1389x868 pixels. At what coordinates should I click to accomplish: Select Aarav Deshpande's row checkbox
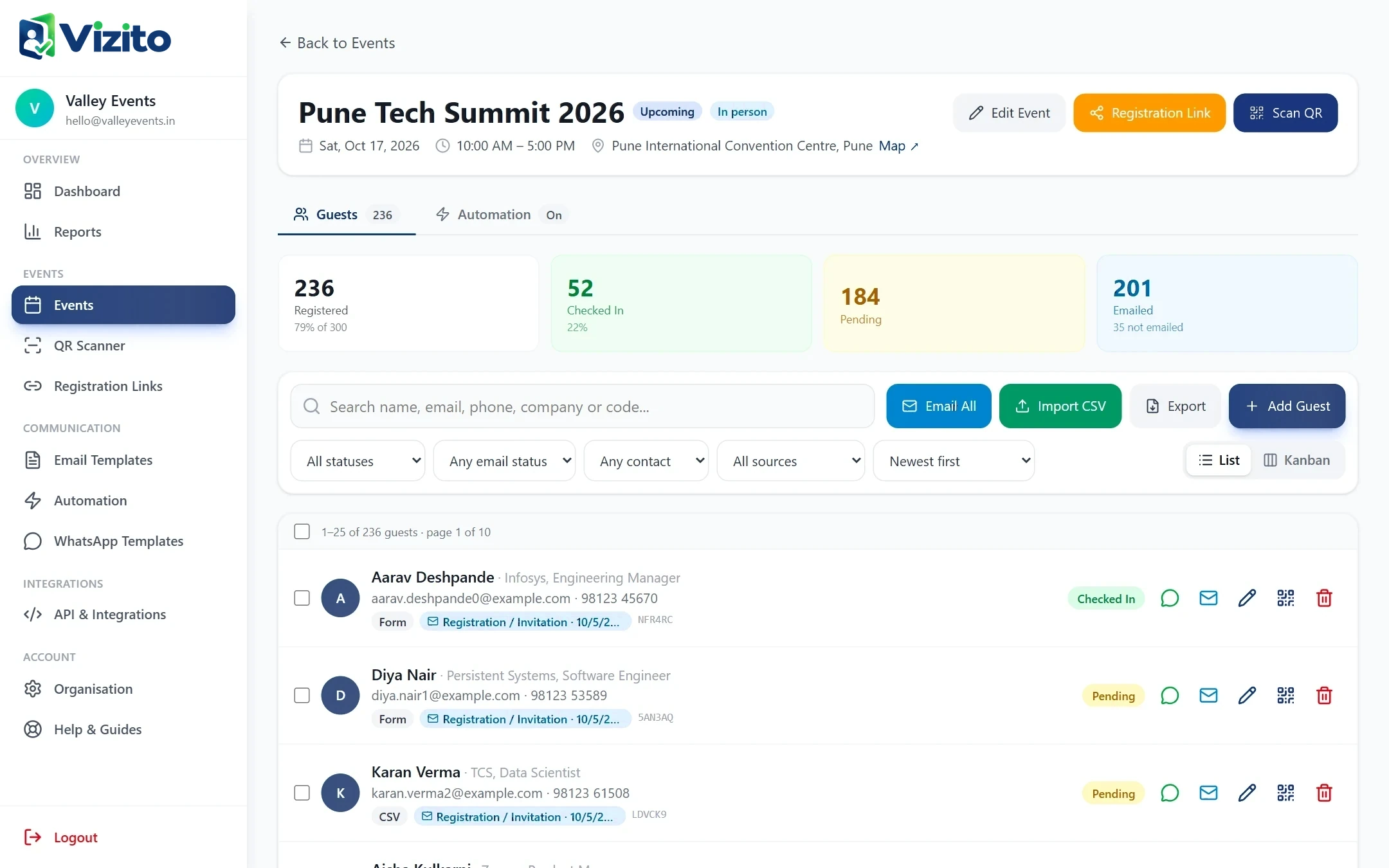pyautogui.click(x=302, y=599)
